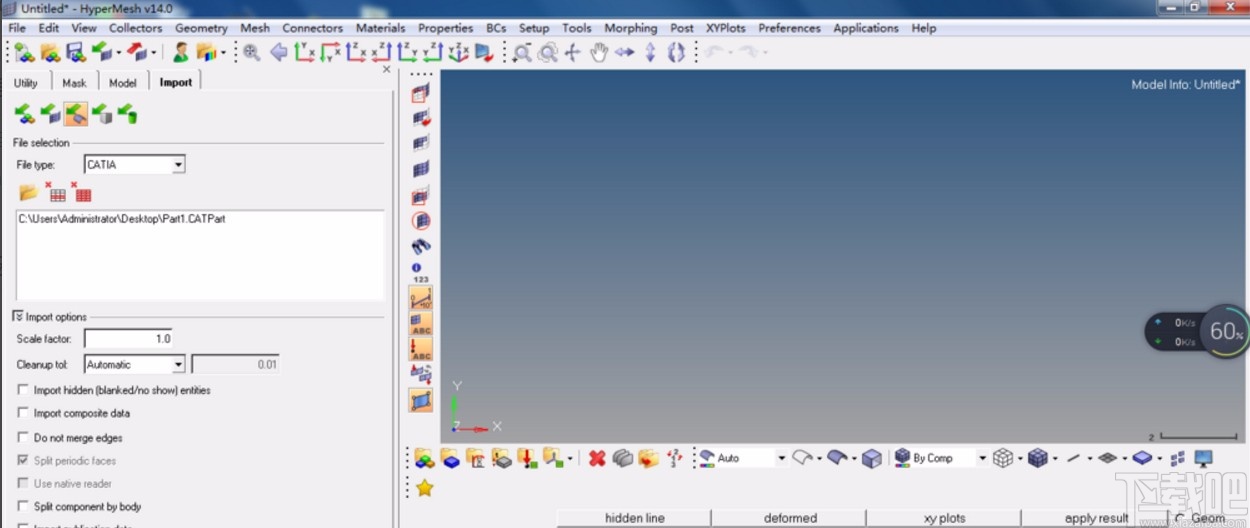Click the circle zoom magnifier icon
The height and width of the screenshot is (528, 1250).
[547, 52]
